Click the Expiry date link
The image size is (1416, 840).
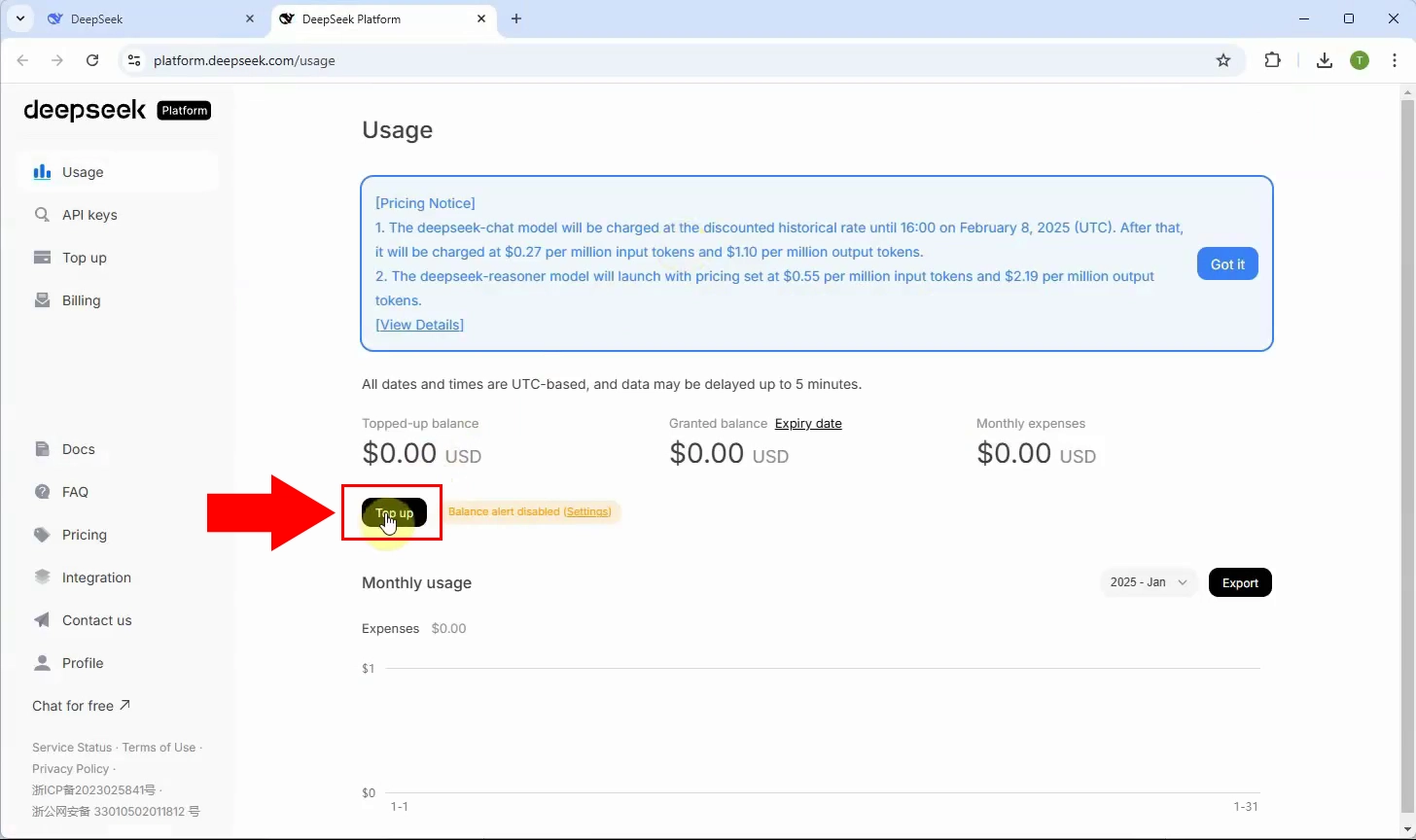808,424
